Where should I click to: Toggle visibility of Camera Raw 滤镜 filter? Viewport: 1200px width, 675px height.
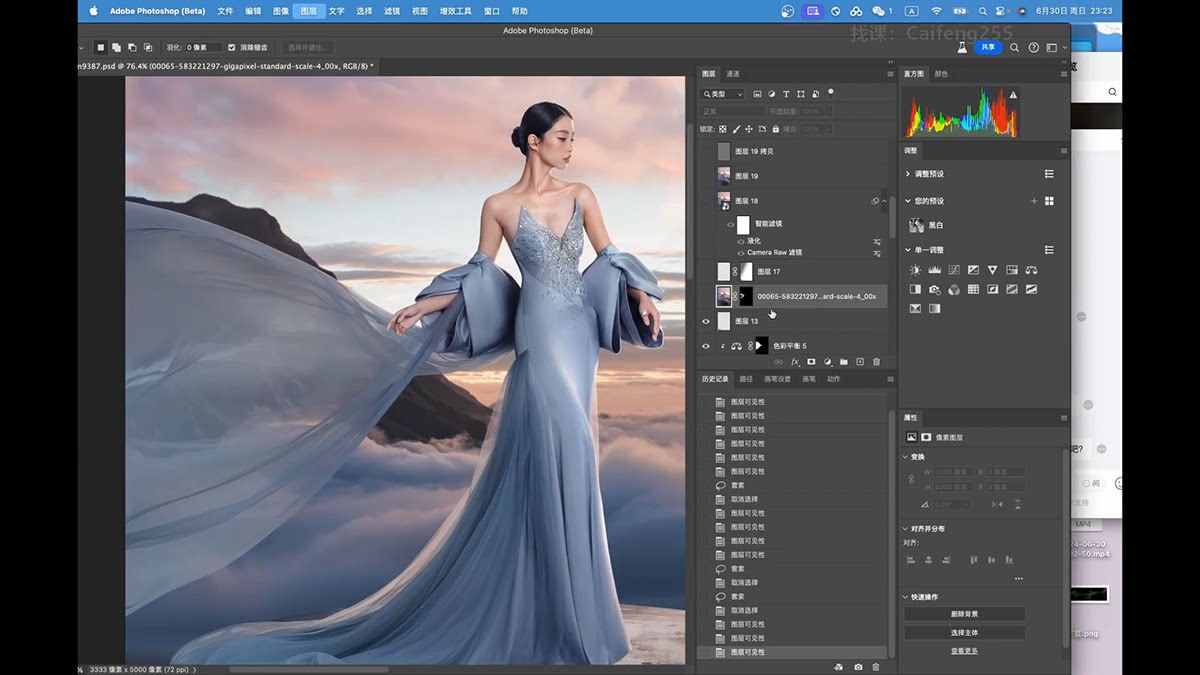coord(740,253)
